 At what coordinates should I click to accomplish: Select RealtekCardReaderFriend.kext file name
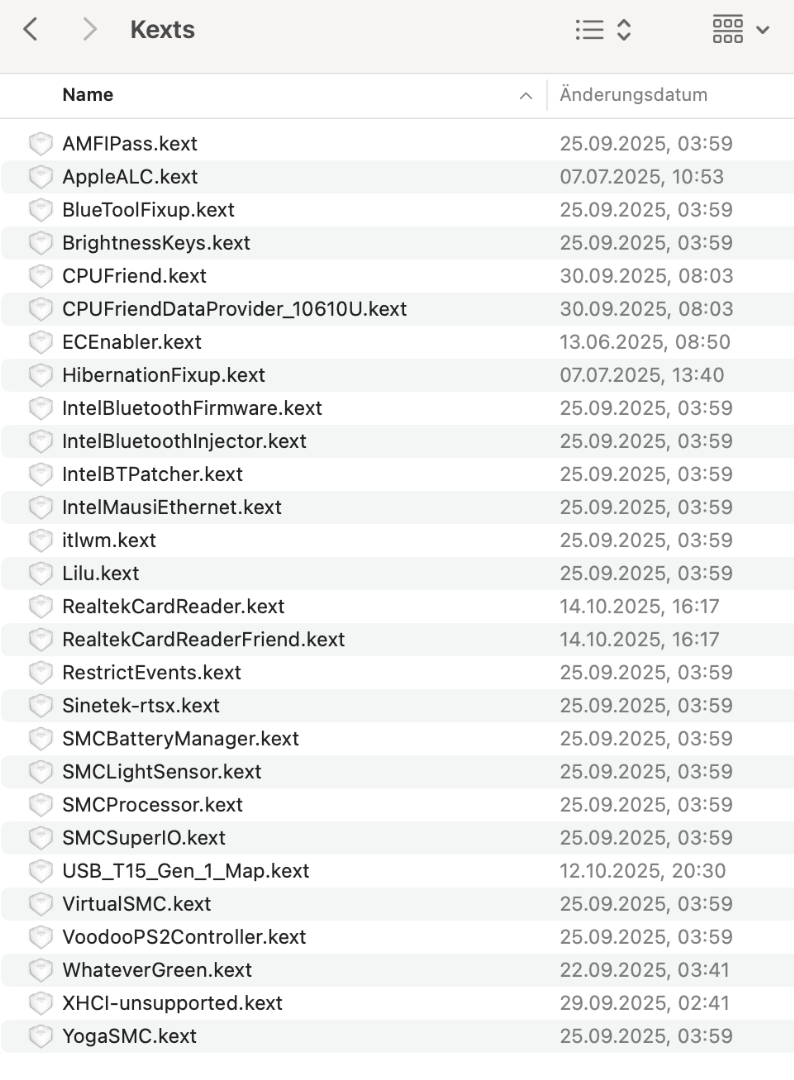pos(203,640)
